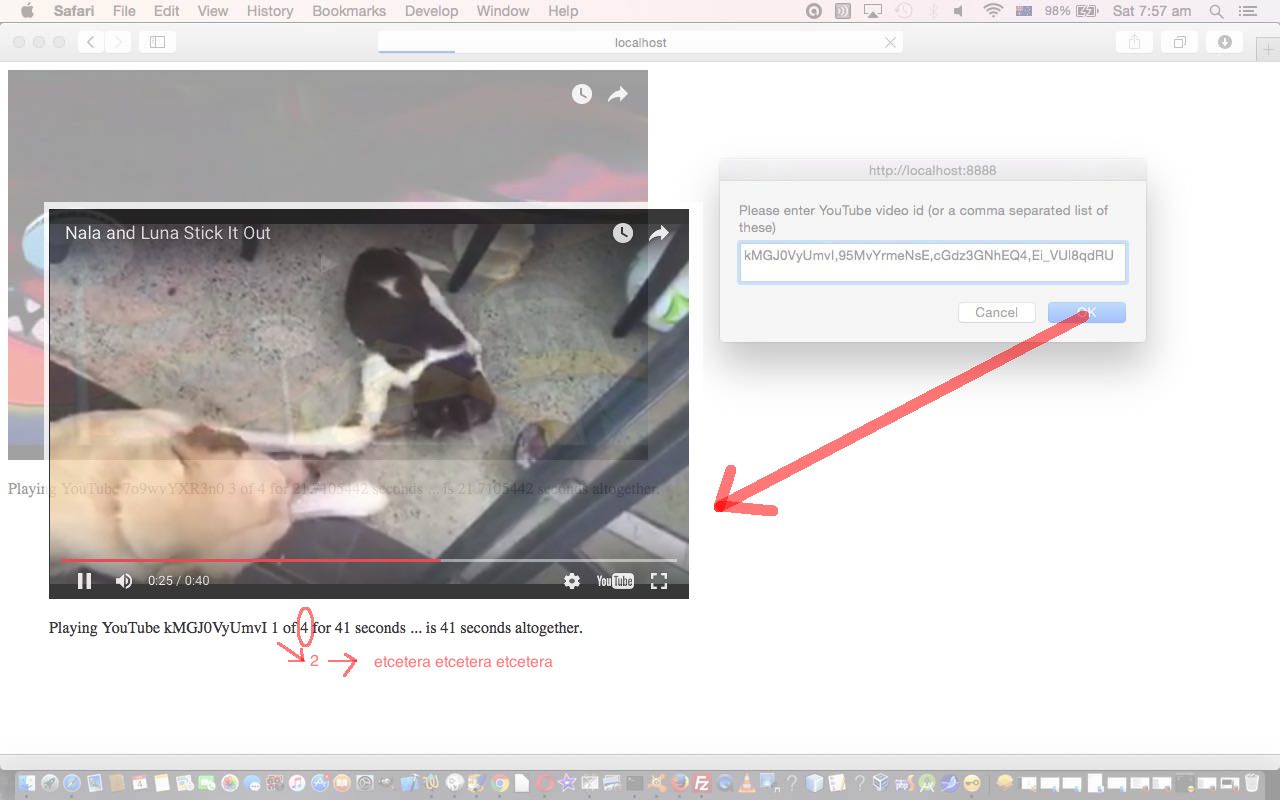Open the Time Machine status menu
This screenshot has width=1280, height=800.
[903, 11]
